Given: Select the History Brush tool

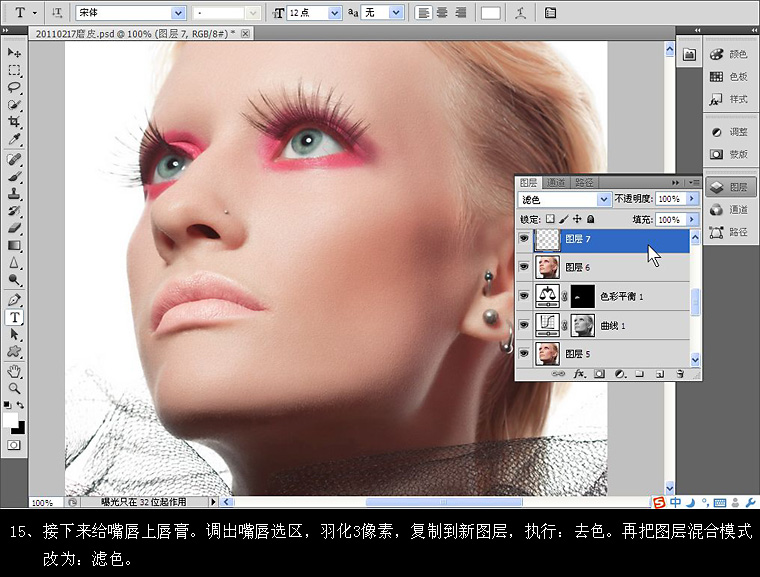Looking at the screenshot, I should pyautogui.click(x=14, y=211).
